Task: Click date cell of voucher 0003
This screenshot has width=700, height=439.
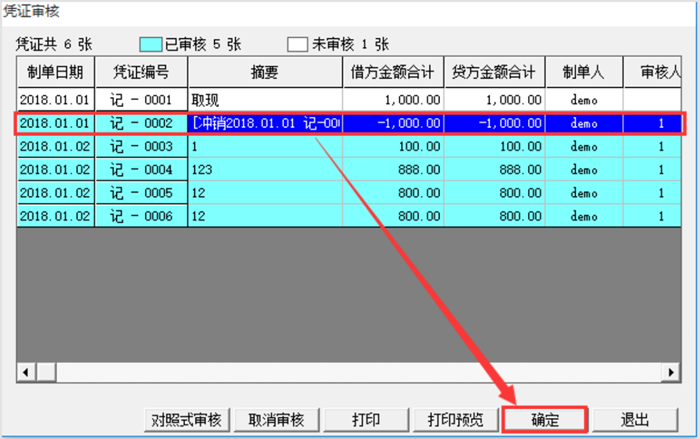Action: click(x=55, y=146)
